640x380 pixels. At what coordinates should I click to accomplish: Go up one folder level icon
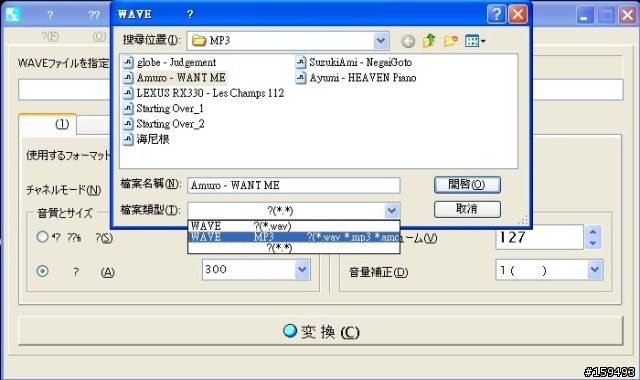[x=429, y=41]
